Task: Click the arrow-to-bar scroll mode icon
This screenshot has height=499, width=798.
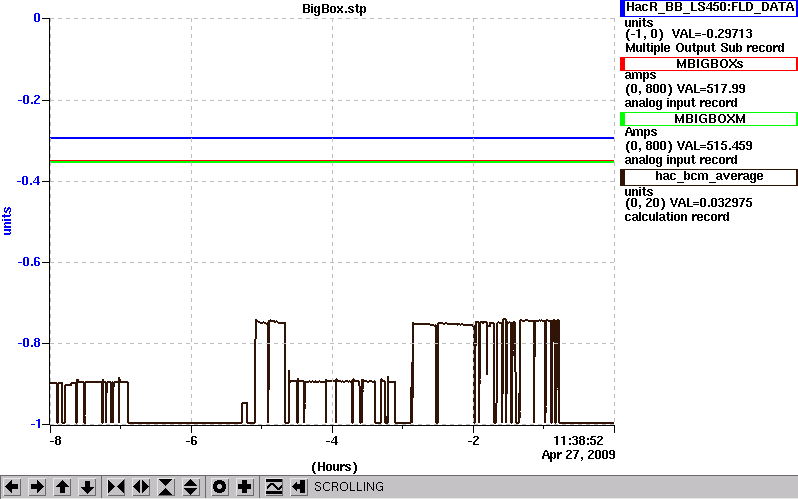Action: pos(299,487)
